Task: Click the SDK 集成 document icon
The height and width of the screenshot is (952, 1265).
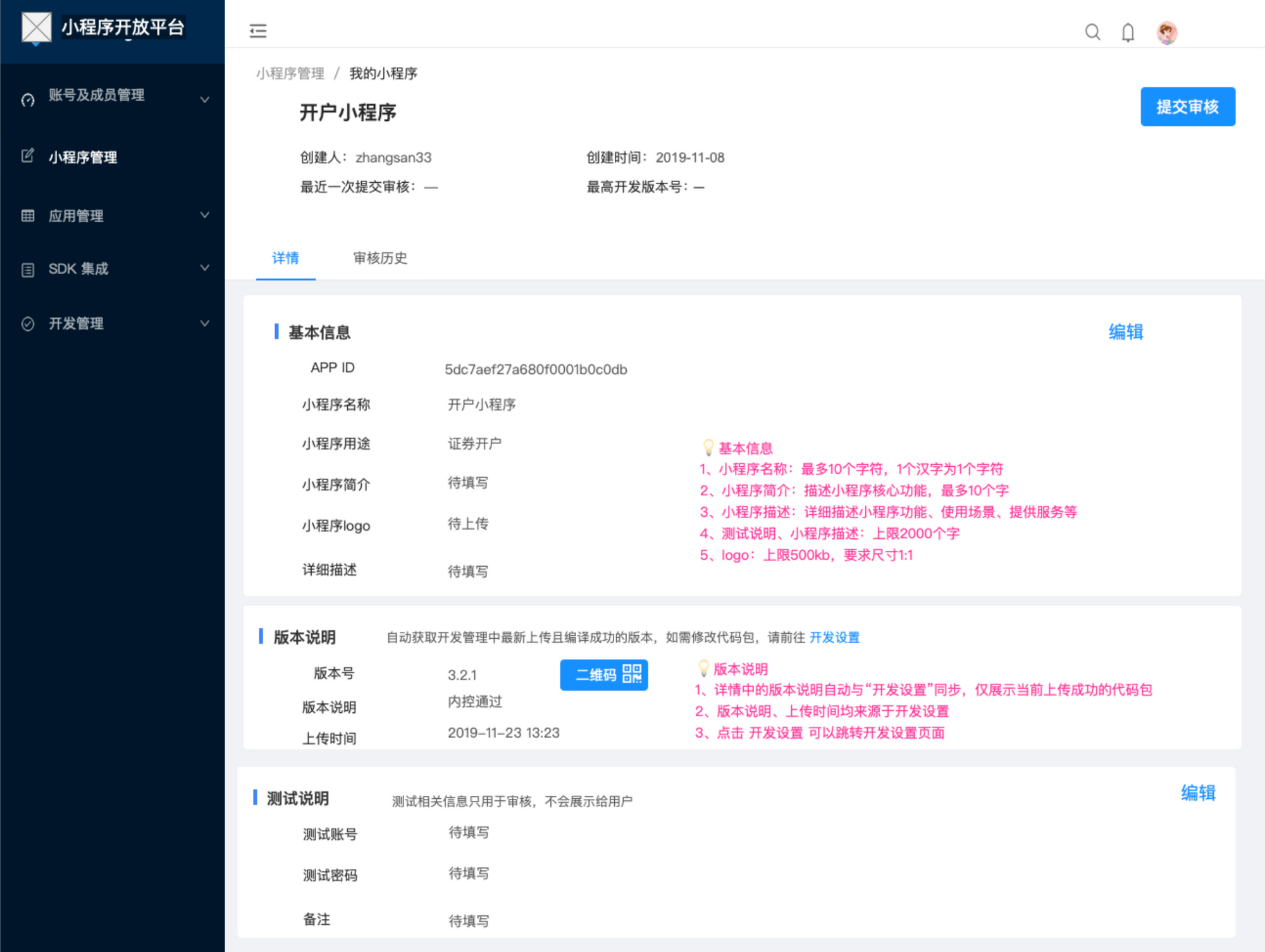Action: click(x=28, y=269)
